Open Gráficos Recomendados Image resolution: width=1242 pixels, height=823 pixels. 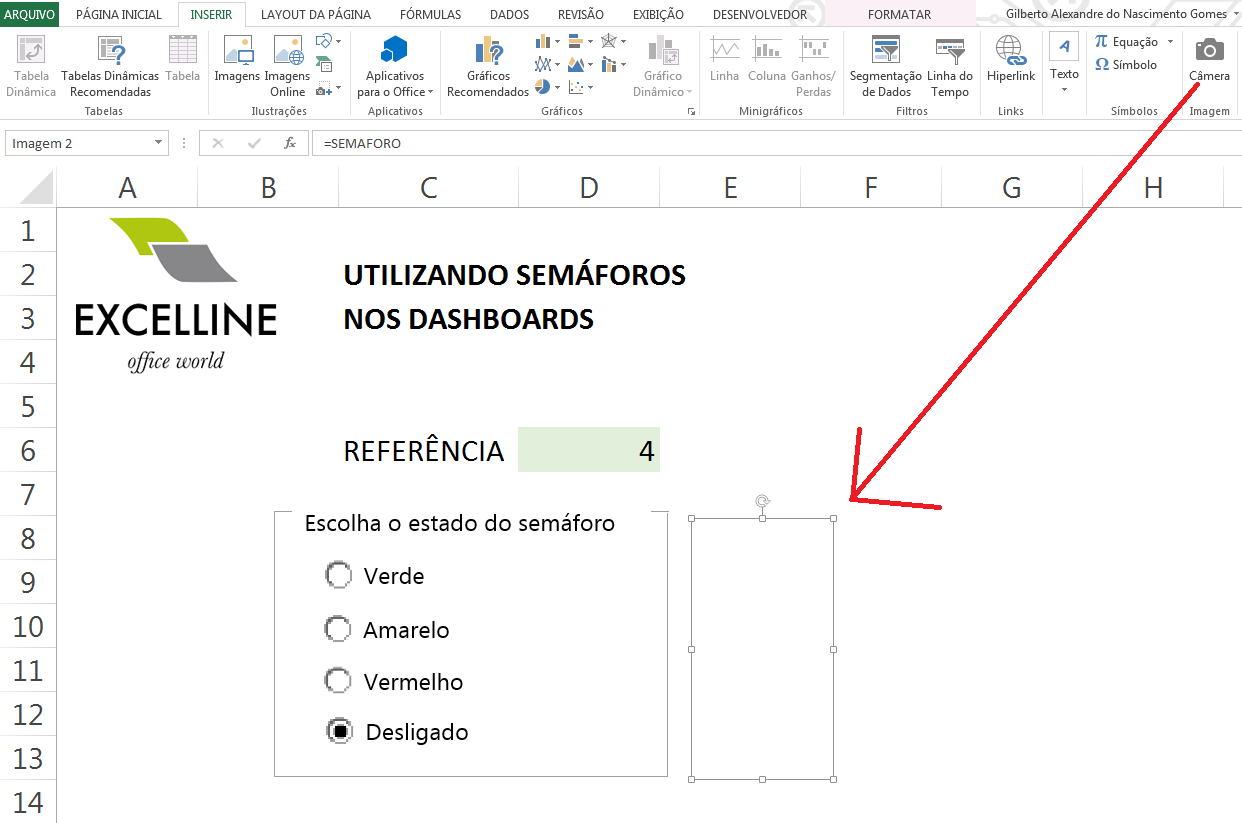(x=487, y=65)
